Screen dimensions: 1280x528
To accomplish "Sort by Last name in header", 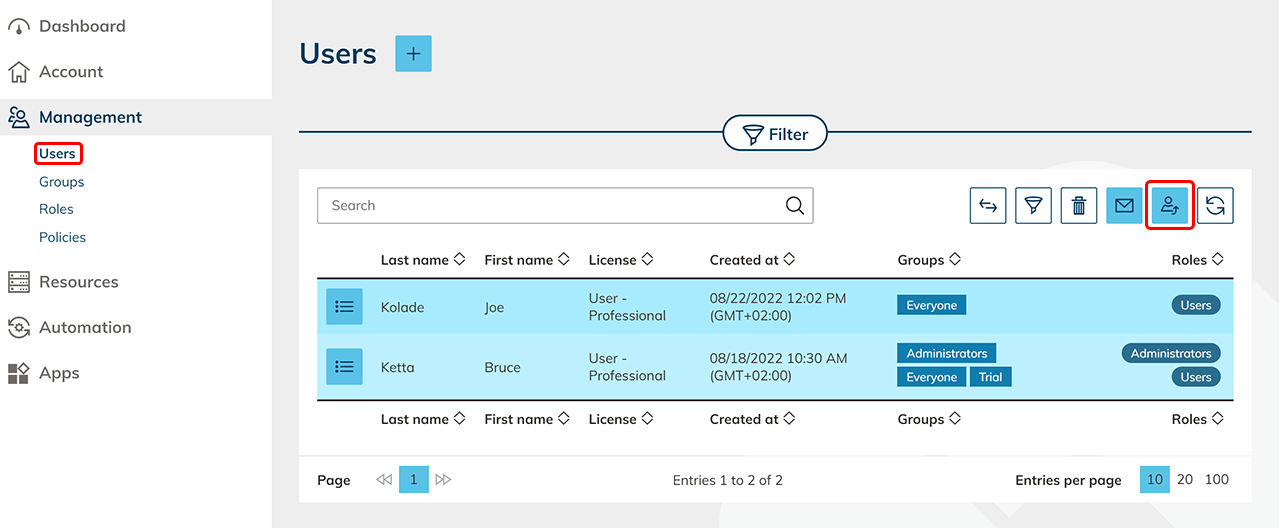I will pyautogui.click(x=423, y=260).
